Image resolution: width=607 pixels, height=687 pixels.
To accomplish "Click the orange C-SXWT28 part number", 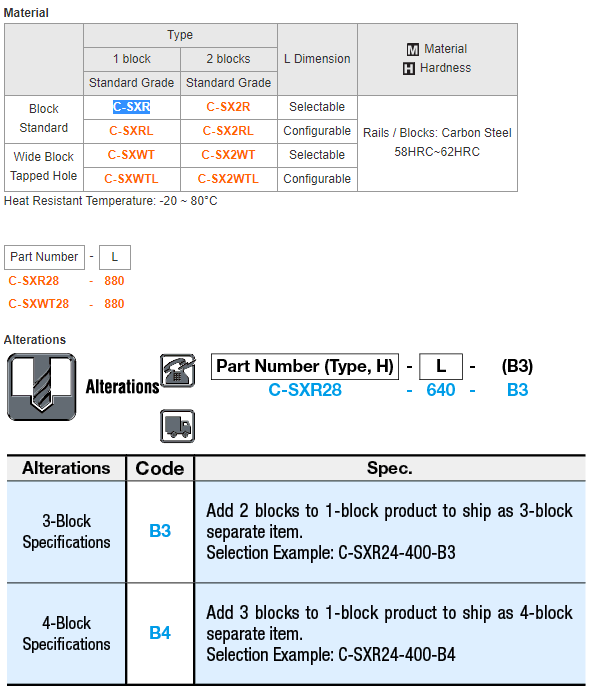I will pyautogui.click(x=39, y=304).
